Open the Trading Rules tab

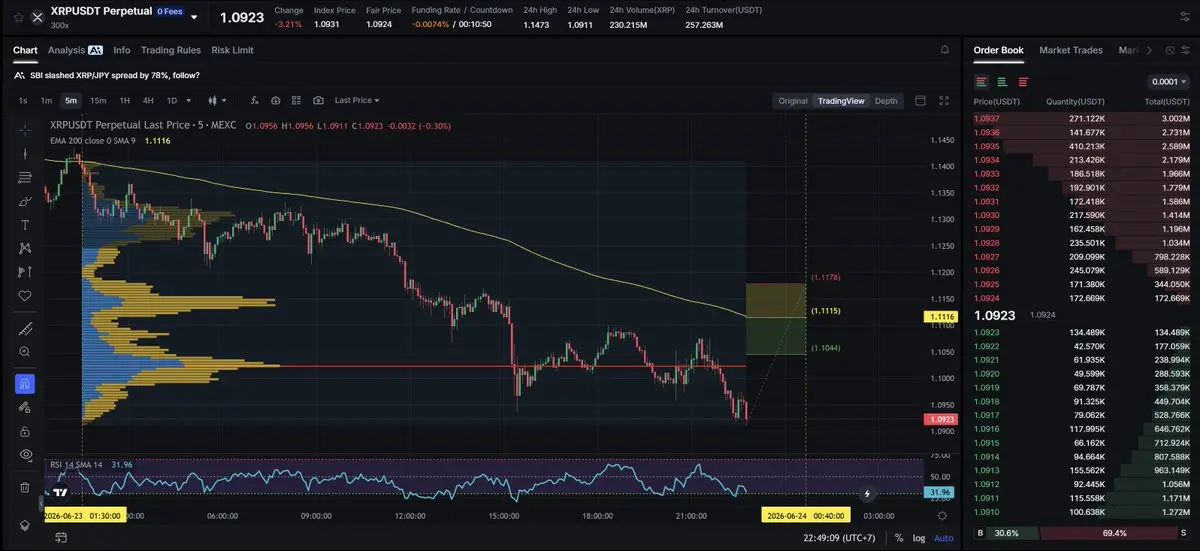tap(171, 50)
